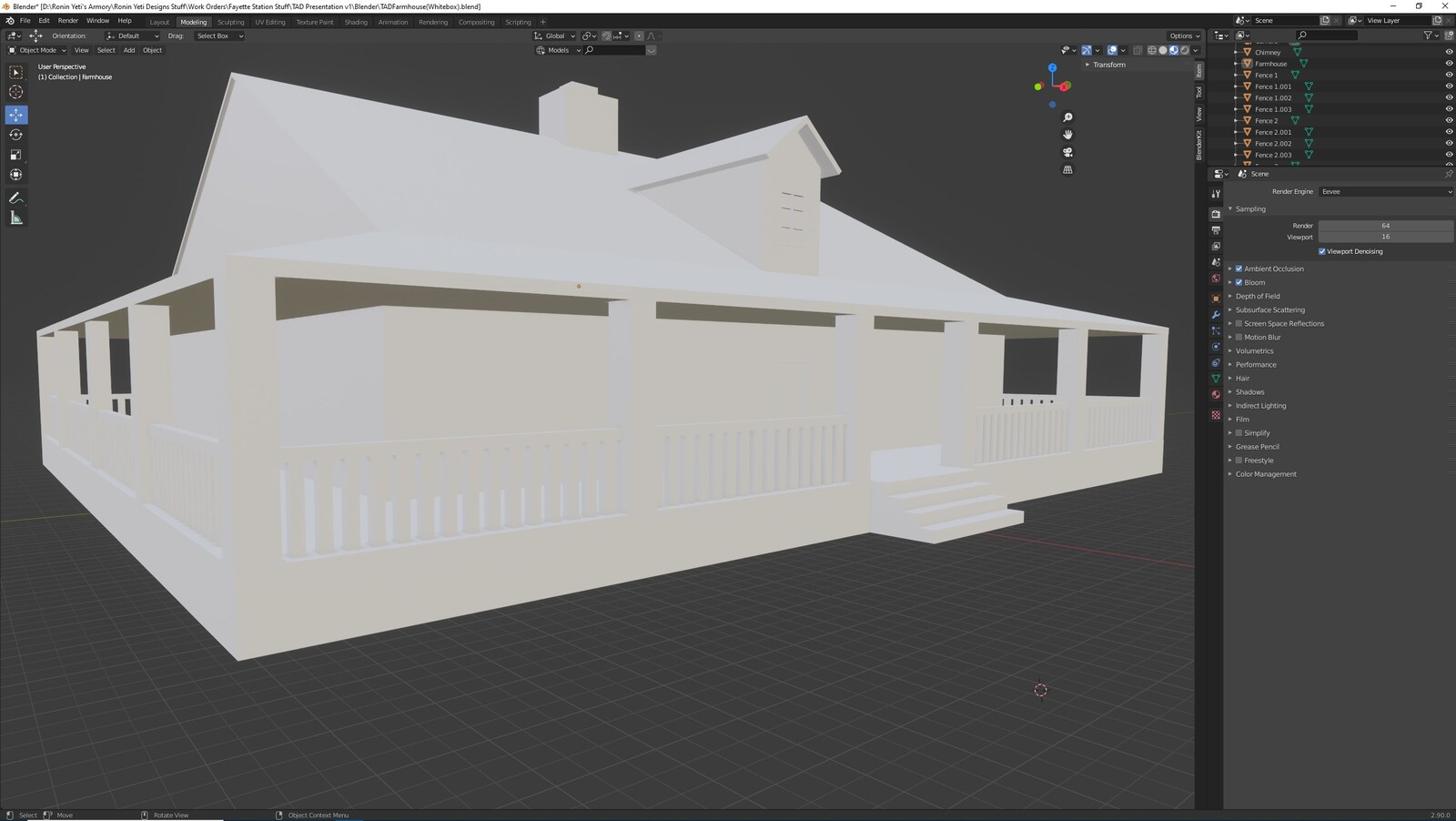Switch to solid viewport shading

coord(1163,50)
